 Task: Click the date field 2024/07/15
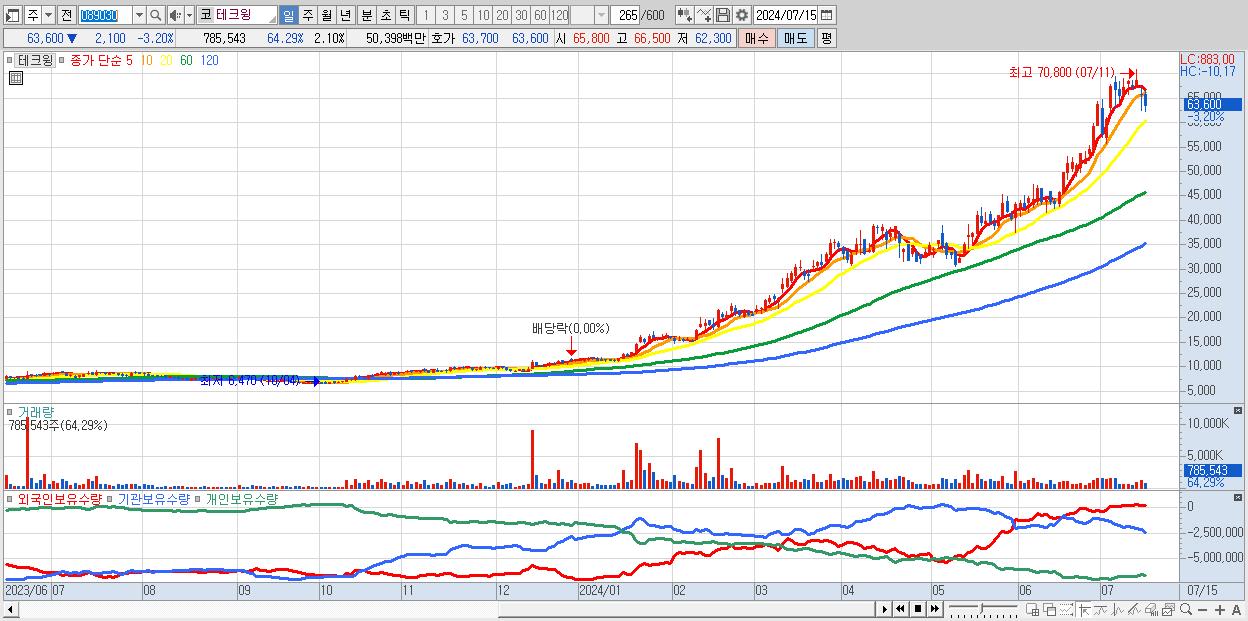(x=786, y=15)
